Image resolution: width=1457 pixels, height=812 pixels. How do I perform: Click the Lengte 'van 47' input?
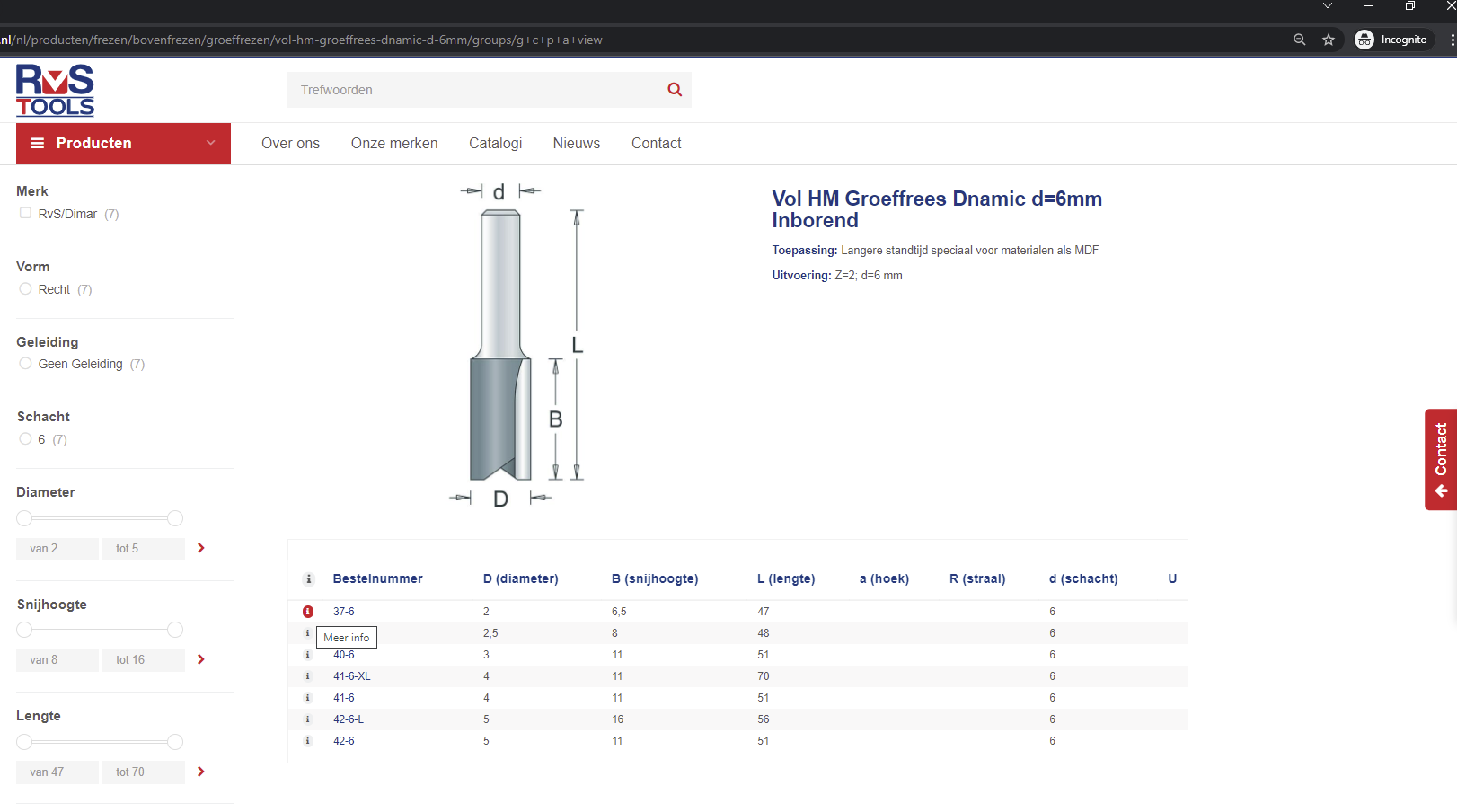click(57, 772)
